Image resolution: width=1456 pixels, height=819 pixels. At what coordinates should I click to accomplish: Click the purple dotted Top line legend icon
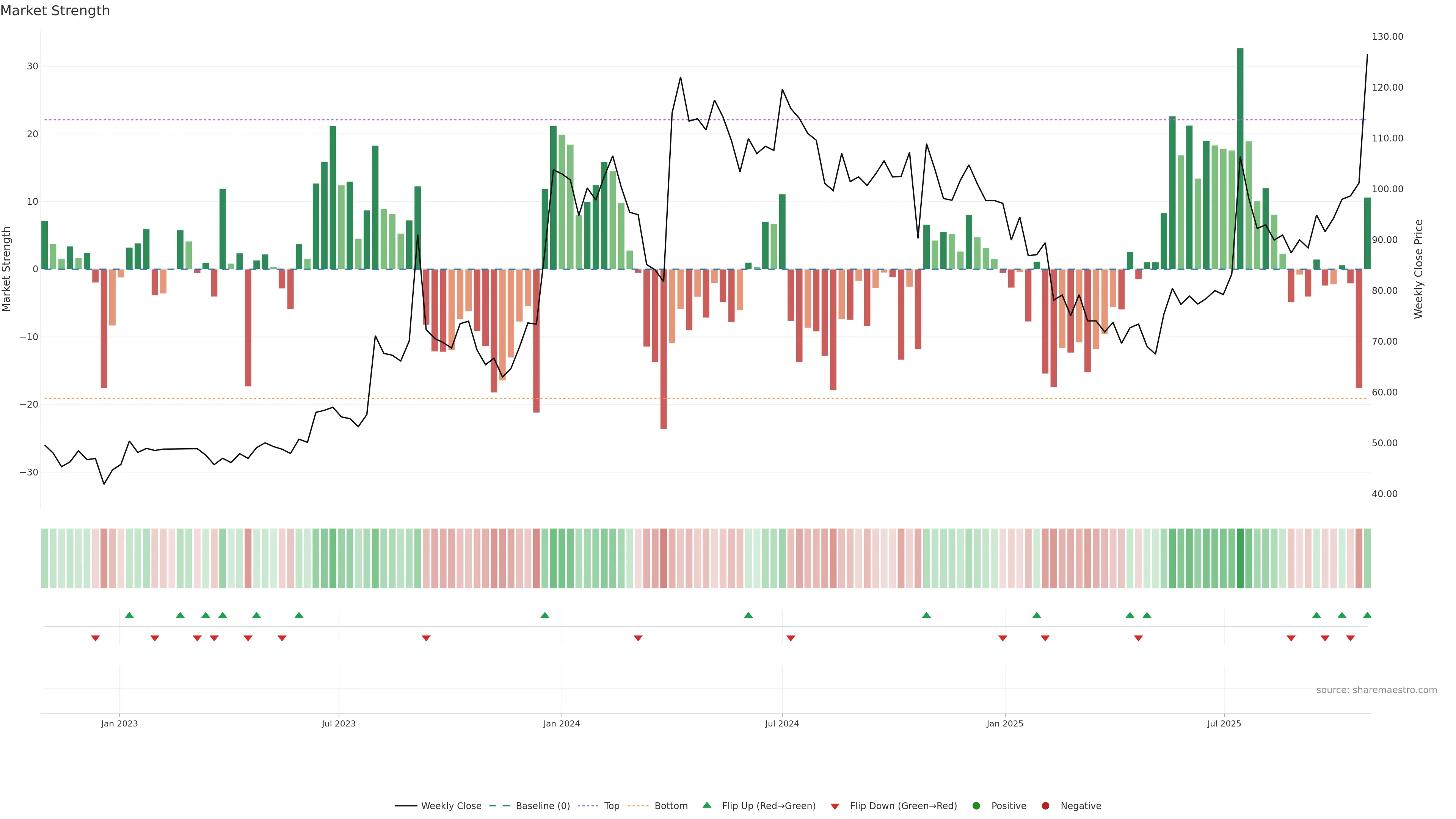click(x=588, y=805)
